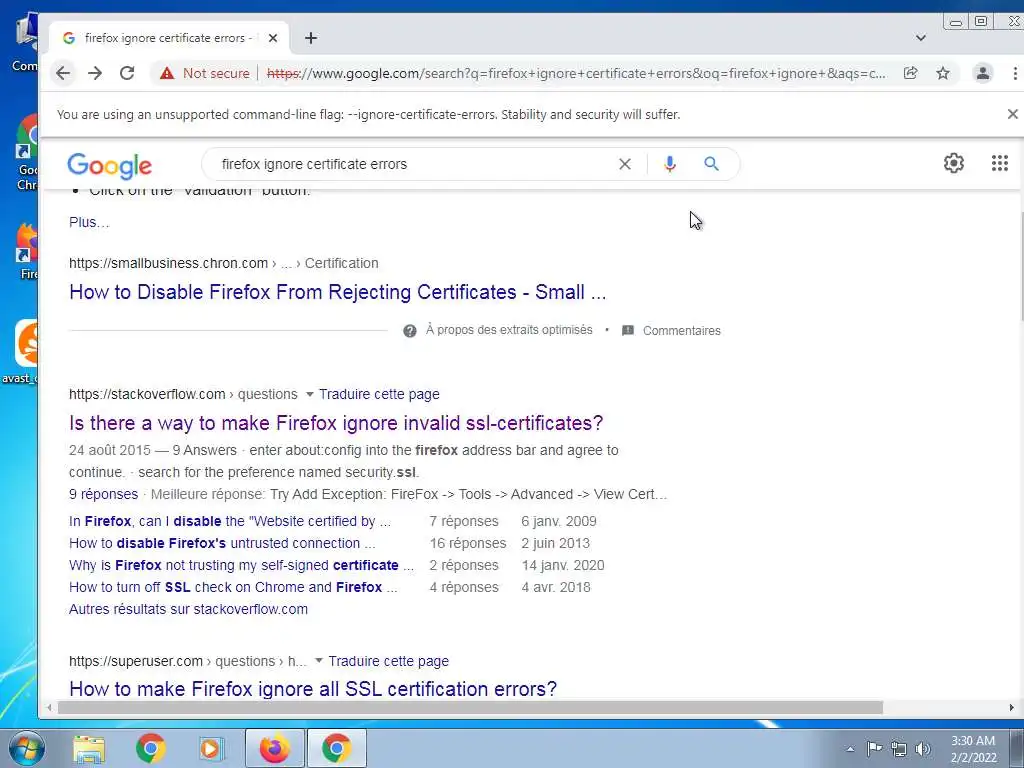Click the URL in the address bar

[x=576, y=73]
